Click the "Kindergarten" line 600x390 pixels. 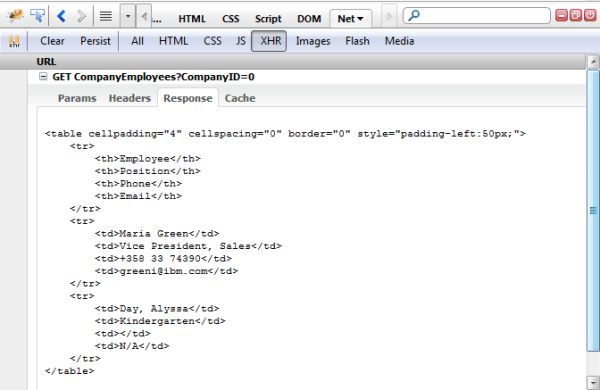pos(160,321)
